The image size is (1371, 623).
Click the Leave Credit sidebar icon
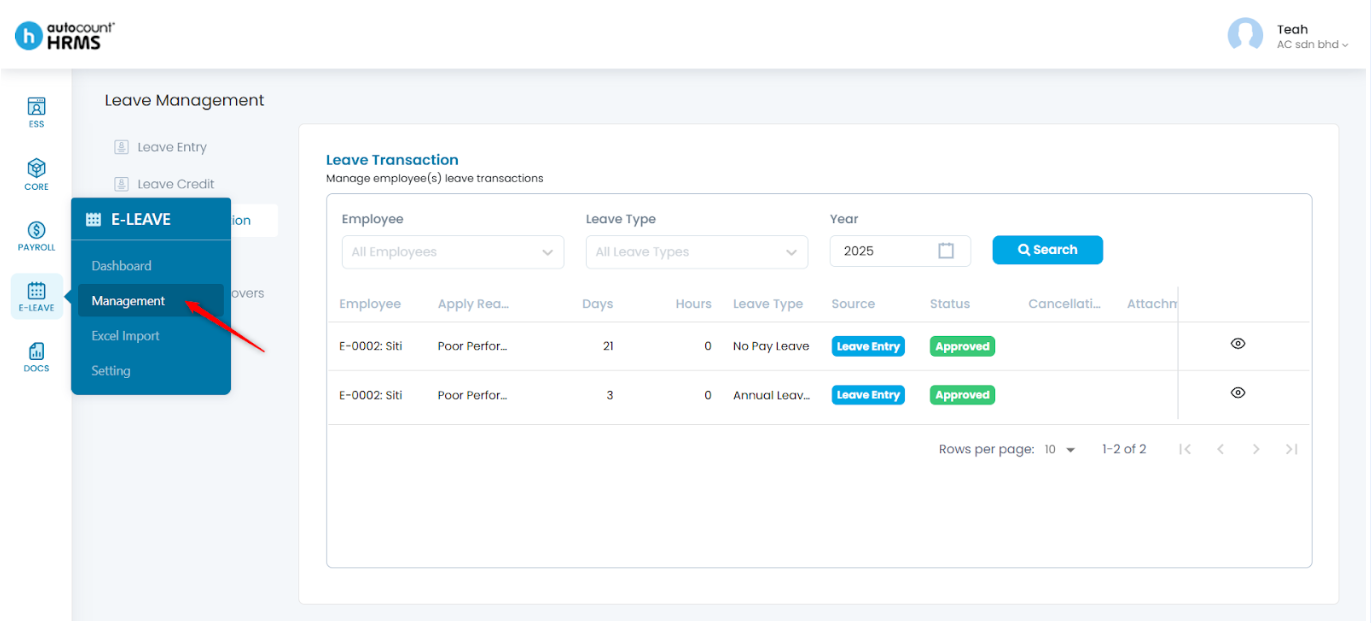[121, 184]
